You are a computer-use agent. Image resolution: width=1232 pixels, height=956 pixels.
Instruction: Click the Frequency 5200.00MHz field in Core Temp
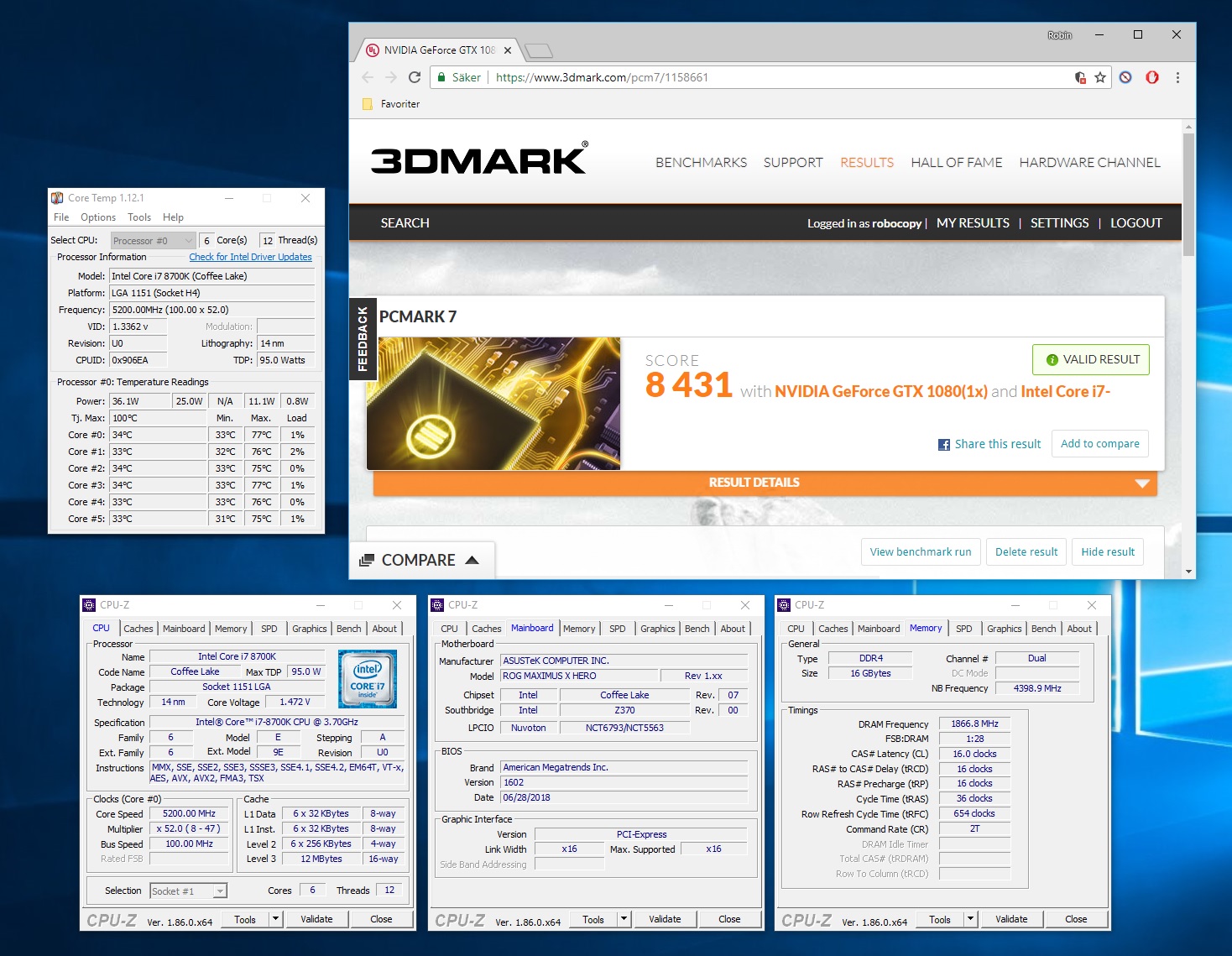(x=211, y=310)
